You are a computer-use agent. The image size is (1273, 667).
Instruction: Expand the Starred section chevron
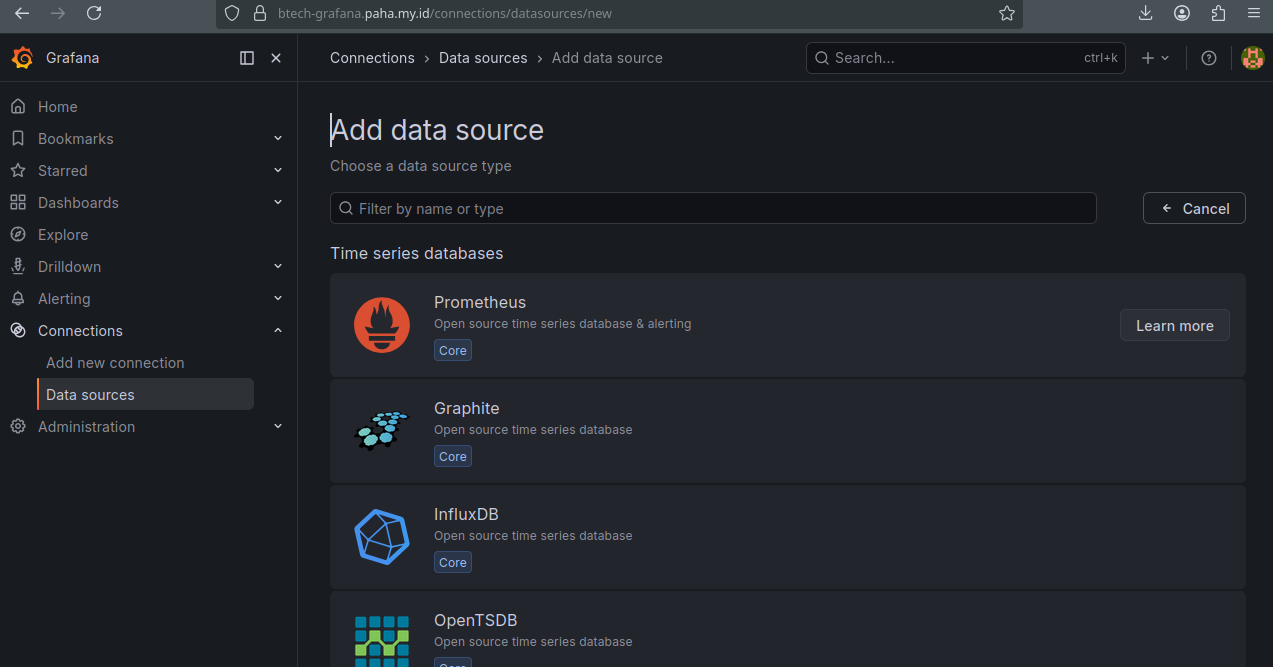278,171
